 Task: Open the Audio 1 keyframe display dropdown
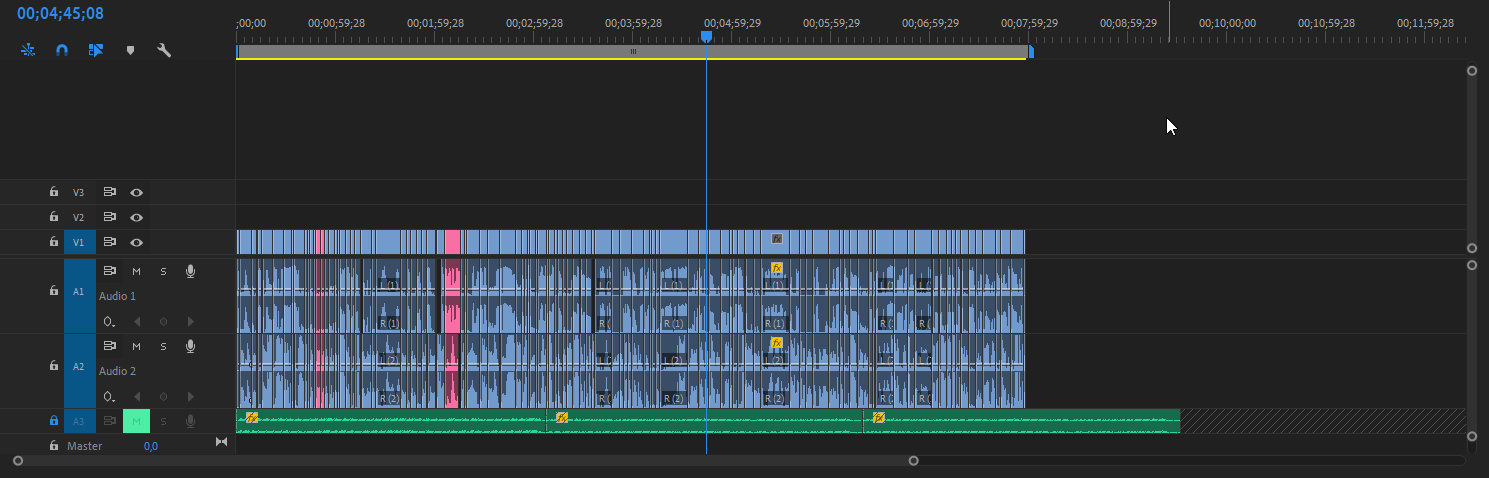[109, 322]
